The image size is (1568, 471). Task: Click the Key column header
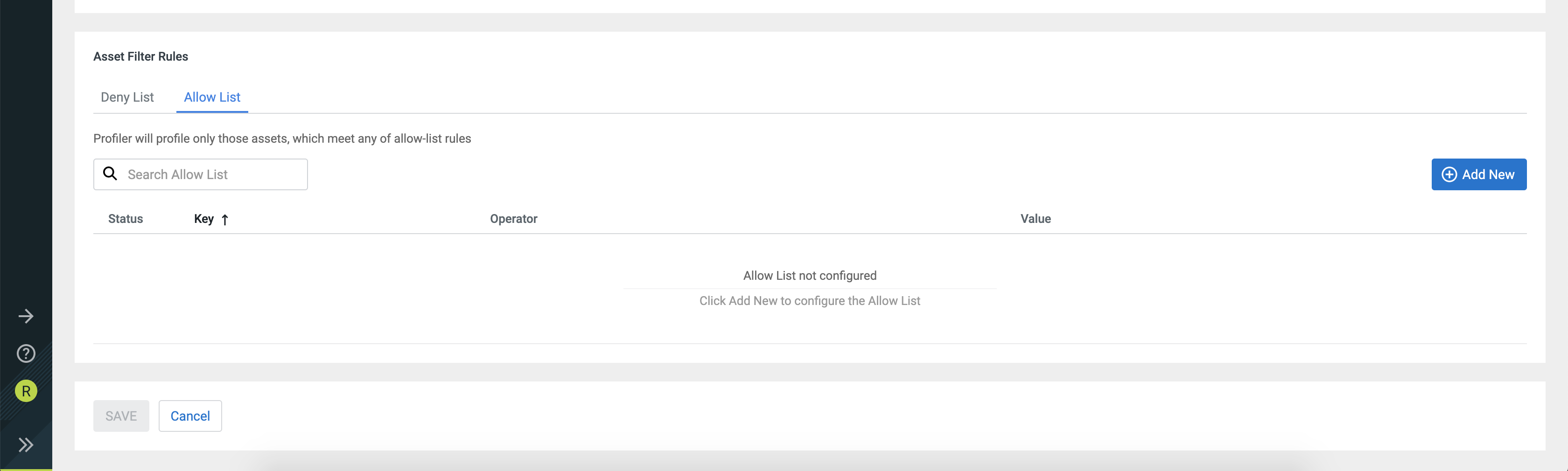tap(203, 219)
